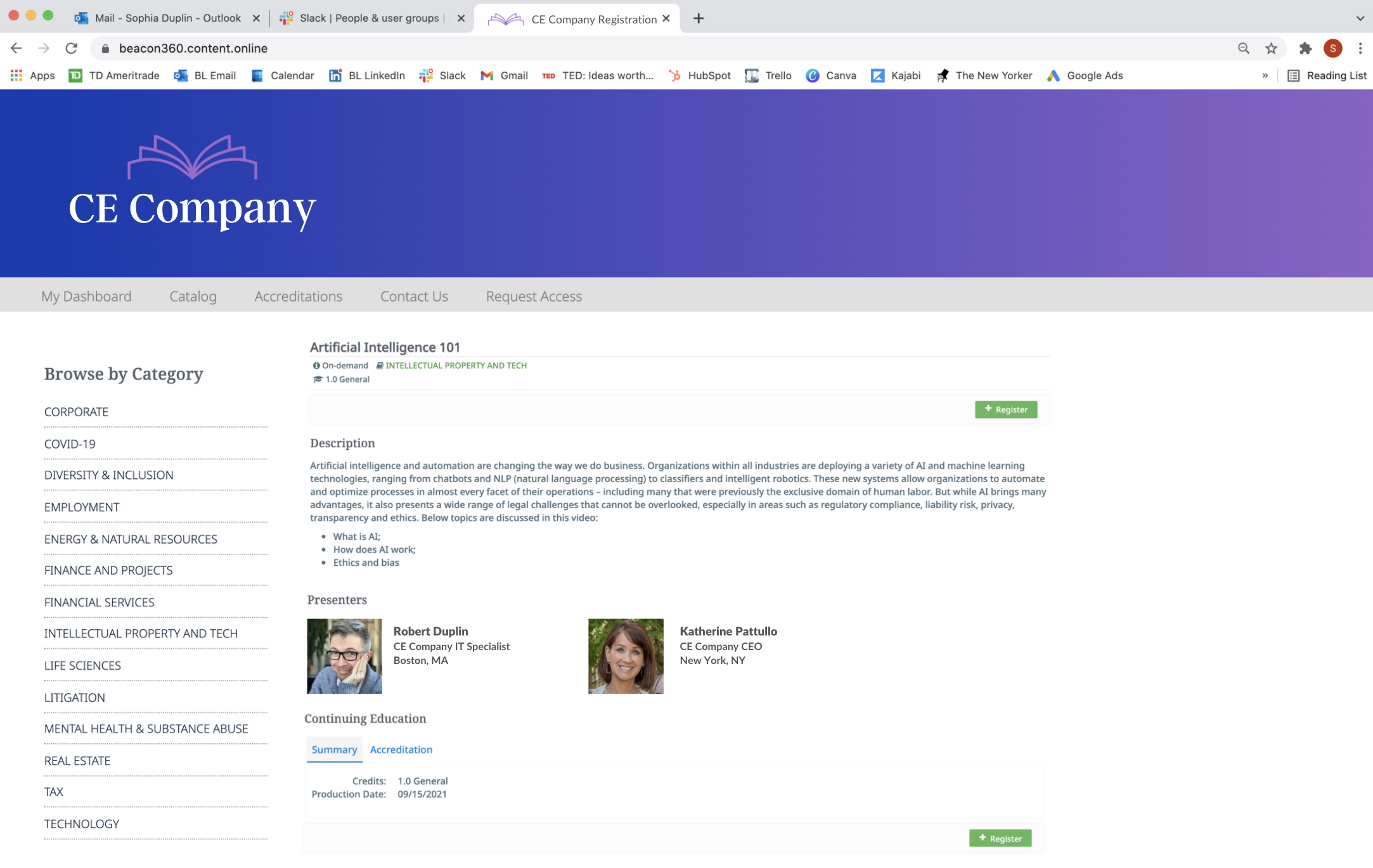Open Request Access page
The image size is (1373, 868).
point(534,296)
